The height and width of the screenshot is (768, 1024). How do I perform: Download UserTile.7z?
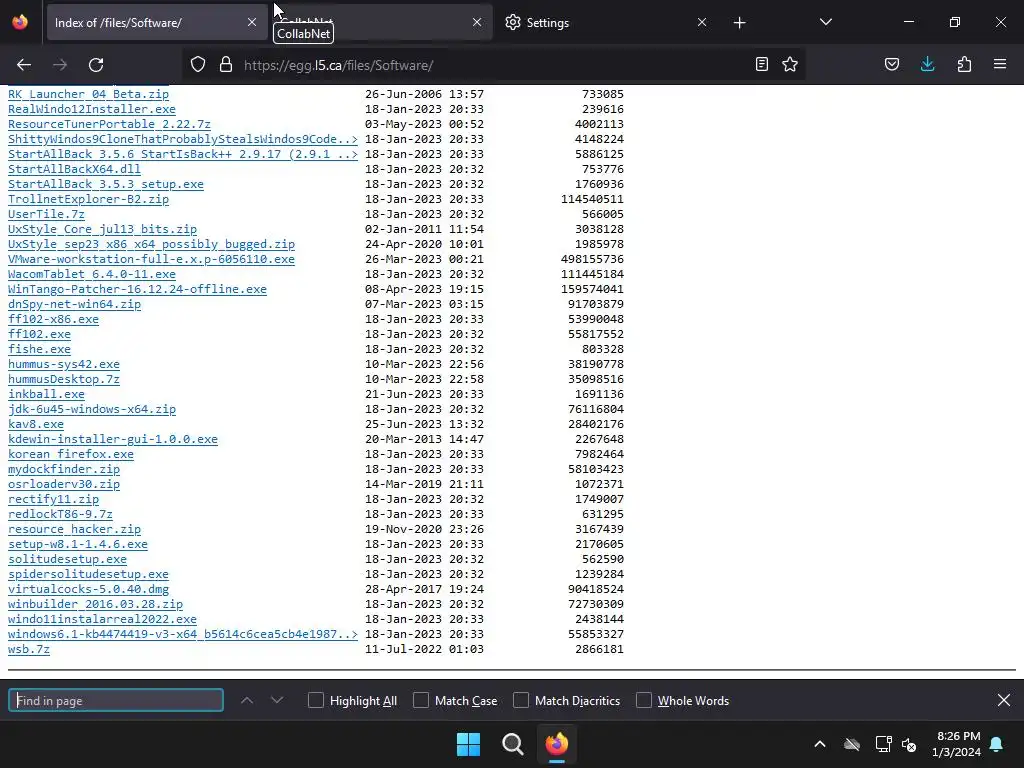46,214
